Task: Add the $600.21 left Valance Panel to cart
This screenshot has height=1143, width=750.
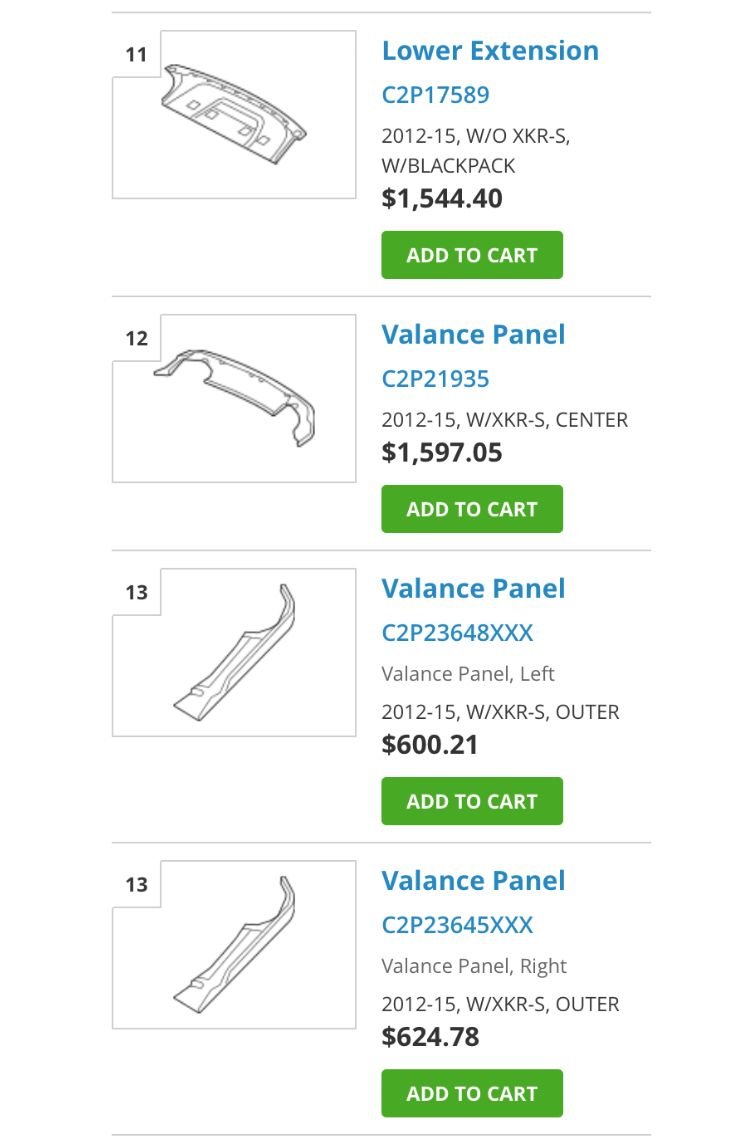Action: pos(472,801)
